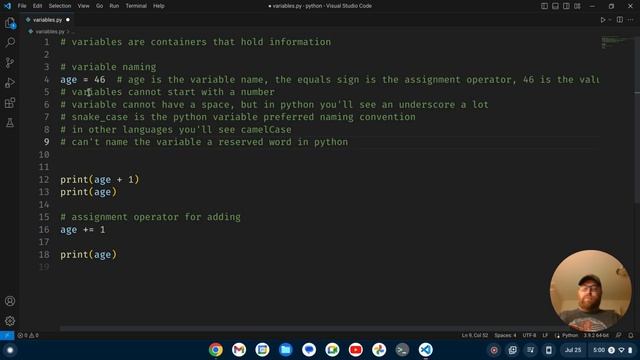The width and height of the screenshot is (640, 360).
Task: Open the Extensions view
Action: 10,102
